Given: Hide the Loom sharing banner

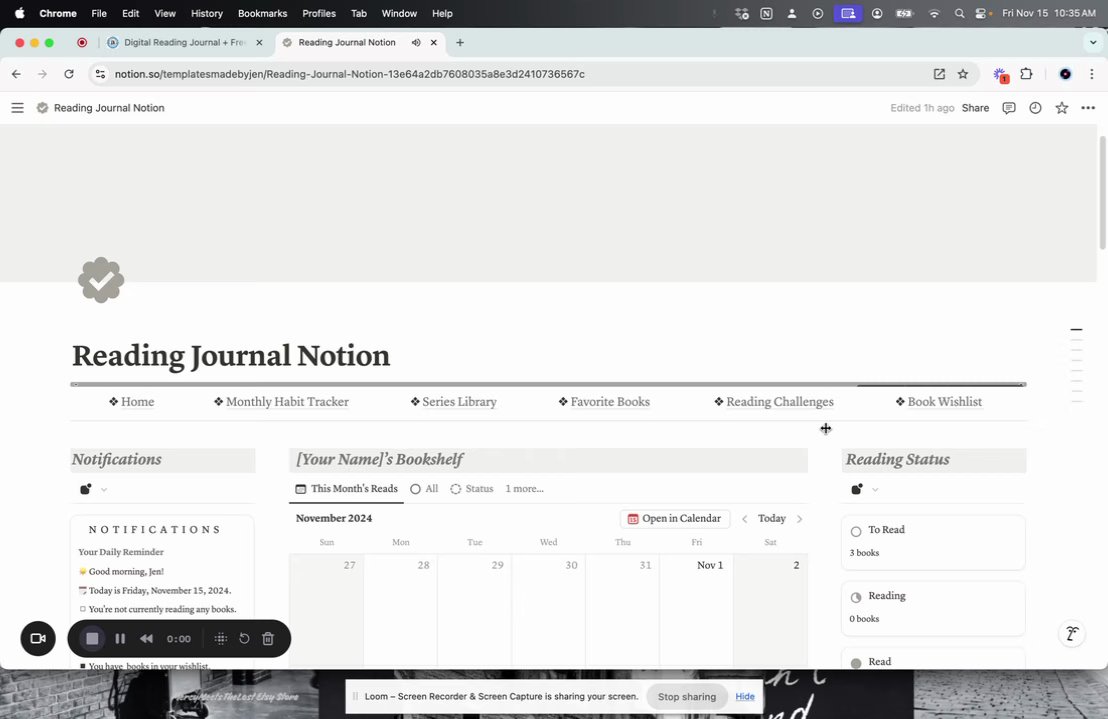Looking at the screenshot, I should 745,696.
